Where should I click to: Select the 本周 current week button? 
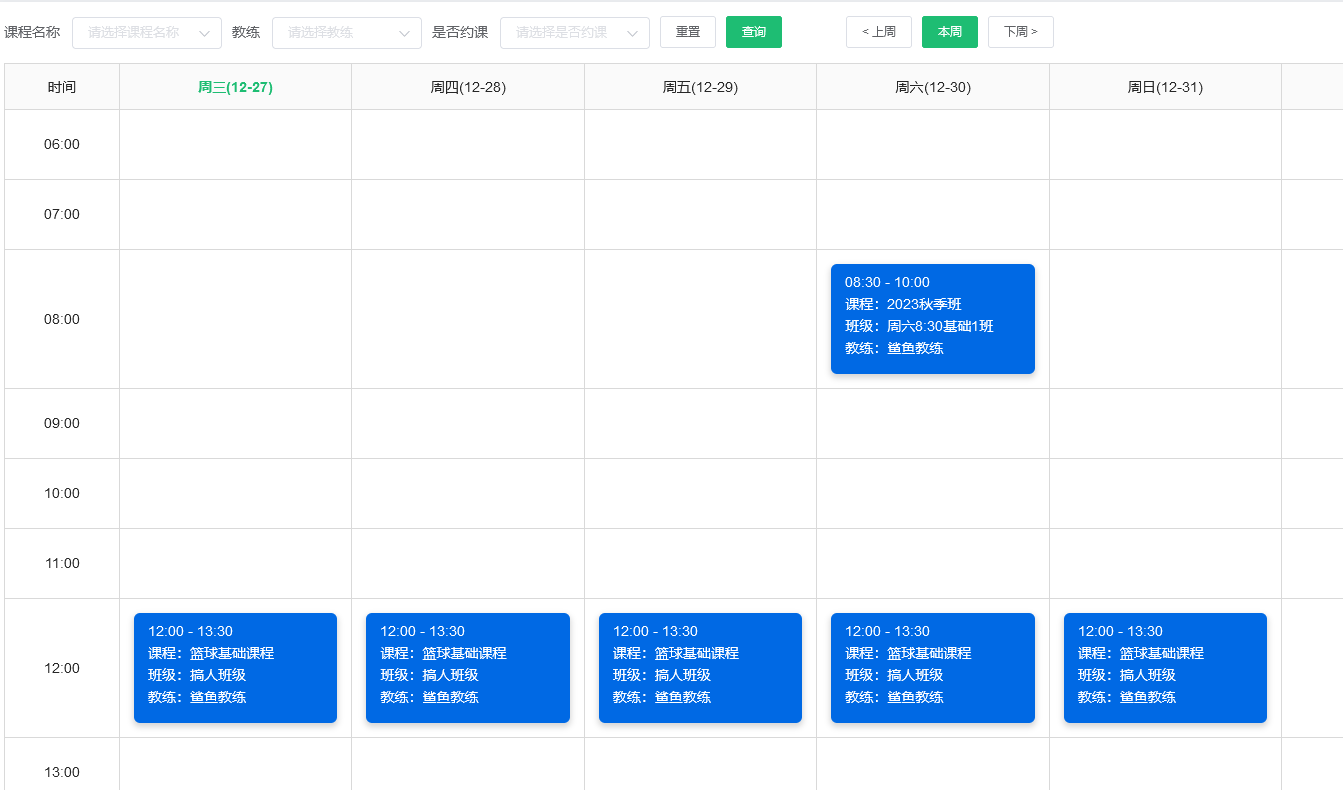(x=948, y=31)
